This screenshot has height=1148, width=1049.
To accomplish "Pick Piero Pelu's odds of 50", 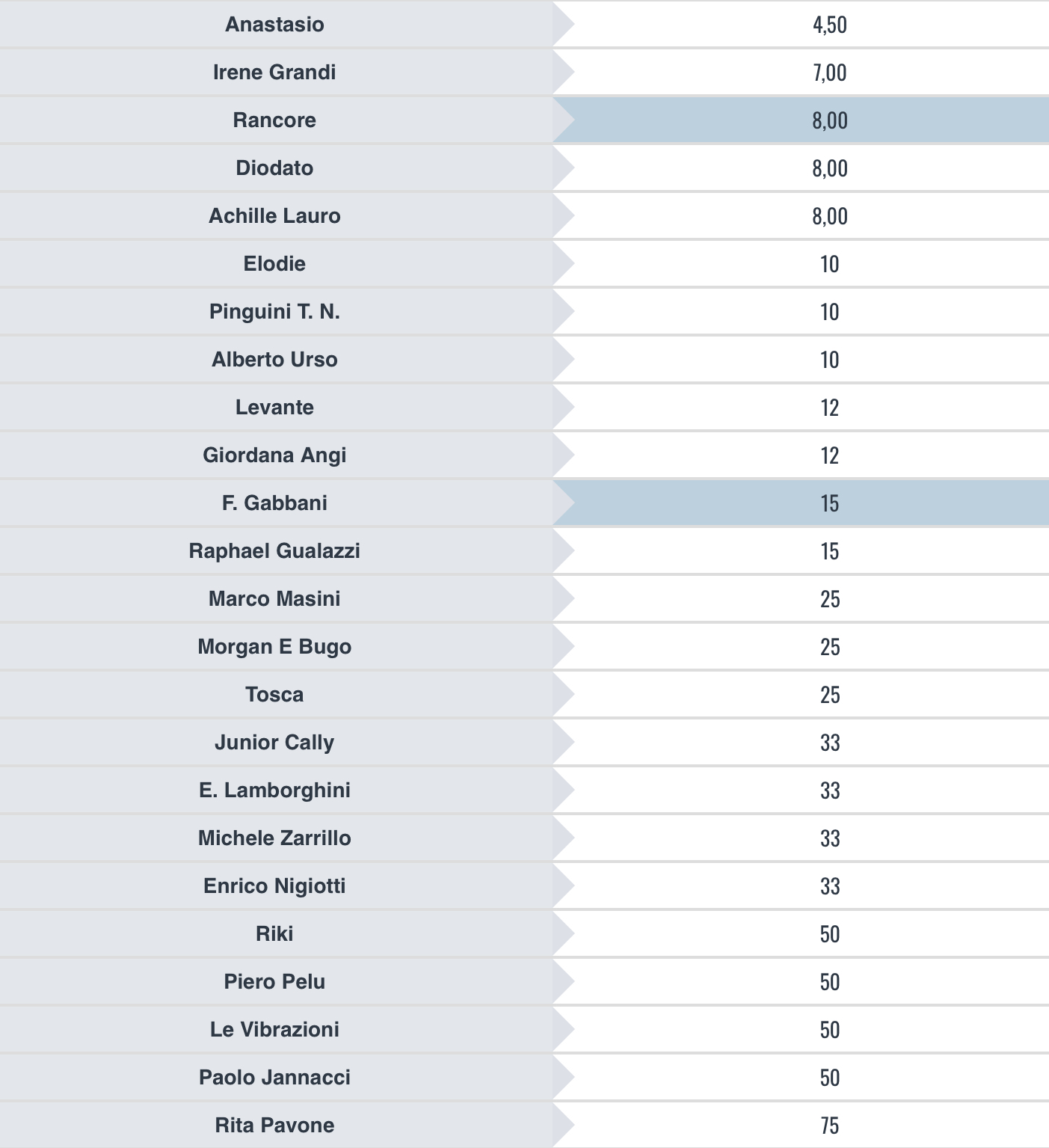I will click(x=829, y=982).
